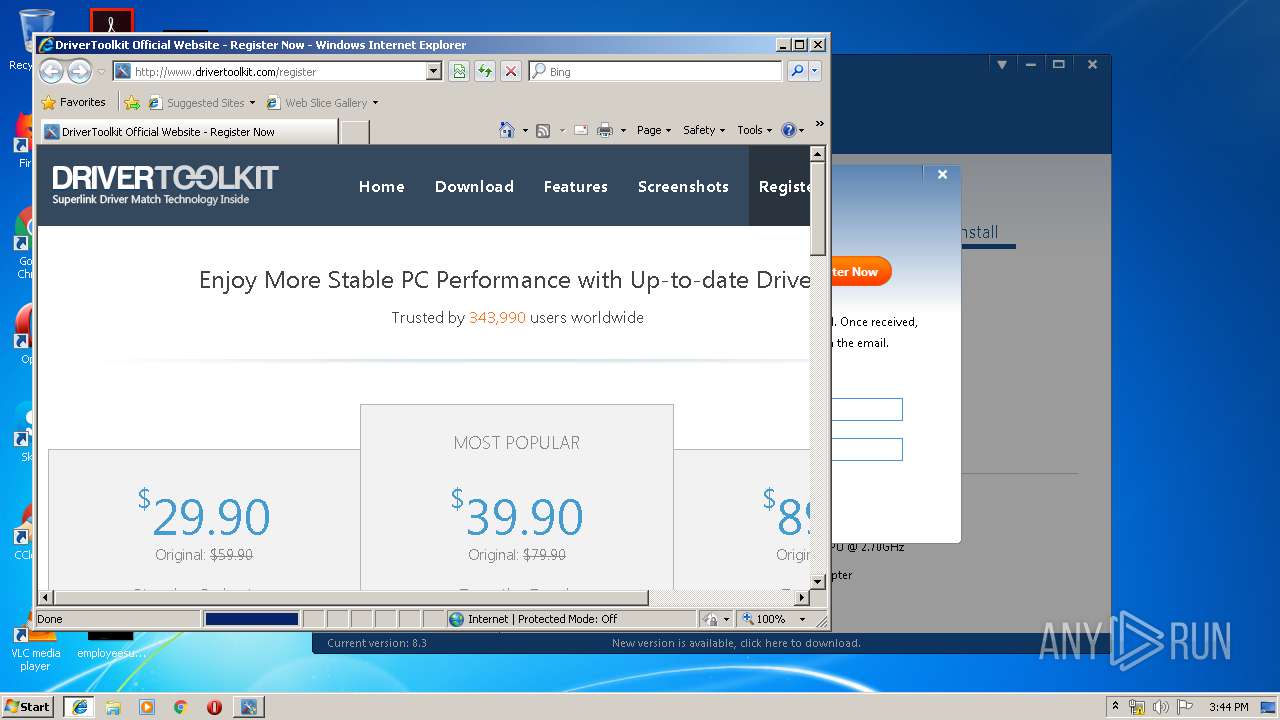The height and width of the screenshot is (720, 1280).
Task: Open the zoom level 100% dropdown
Action: pyautogui.click(x=802, y=619)
